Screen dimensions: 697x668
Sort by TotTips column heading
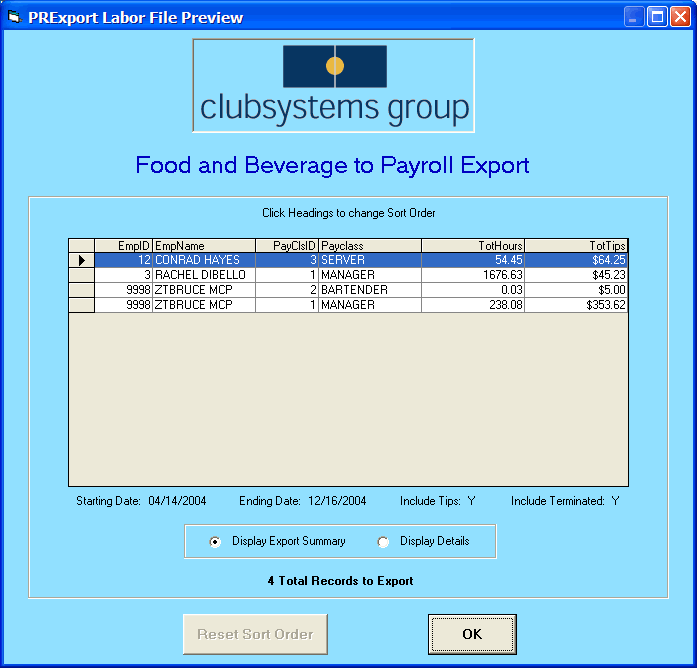point(576,246)
